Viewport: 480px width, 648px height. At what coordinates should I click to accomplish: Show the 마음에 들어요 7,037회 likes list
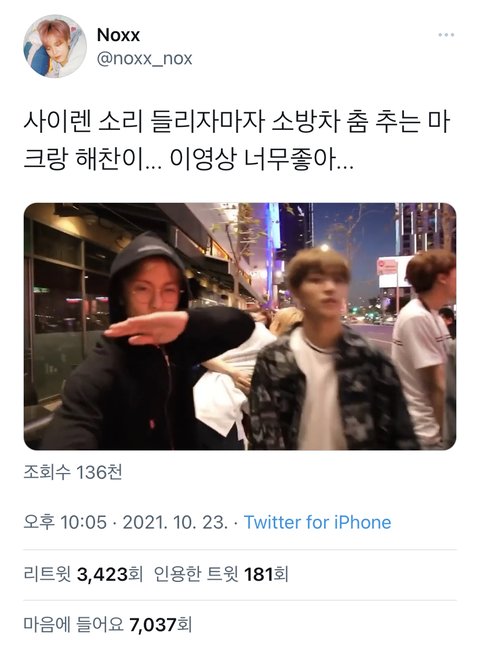[108, 624]
